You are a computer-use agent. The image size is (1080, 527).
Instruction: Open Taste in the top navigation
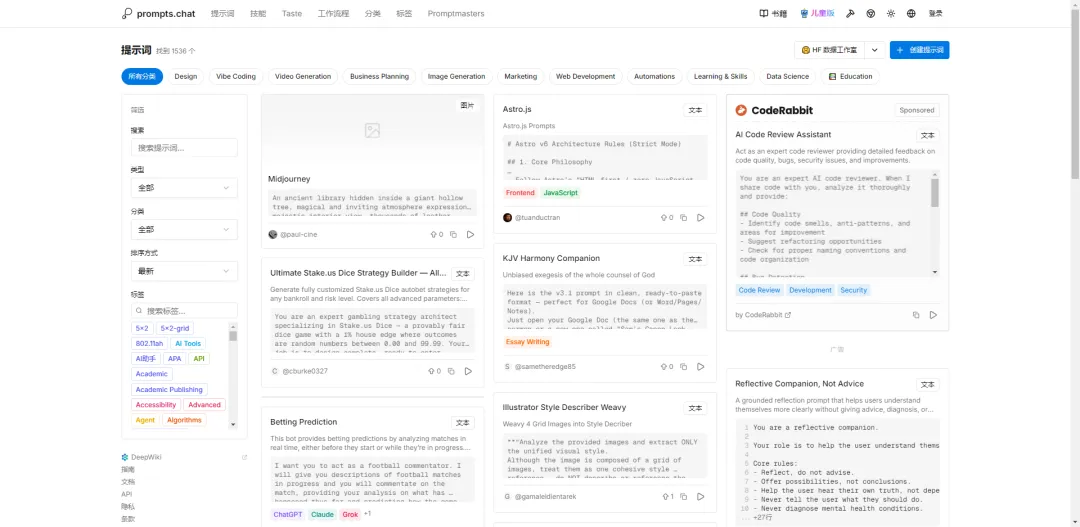point(291,13)
